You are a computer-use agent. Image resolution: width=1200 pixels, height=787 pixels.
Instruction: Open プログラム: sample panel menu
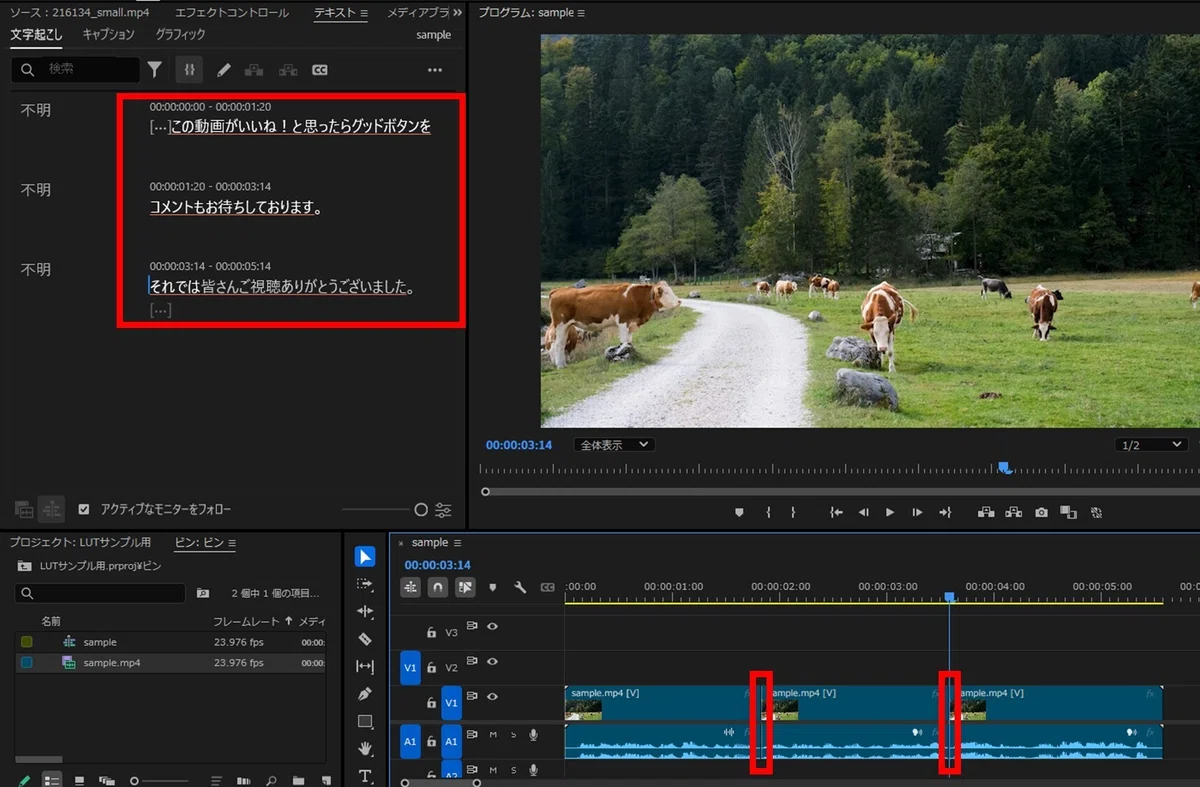[581, 13]
